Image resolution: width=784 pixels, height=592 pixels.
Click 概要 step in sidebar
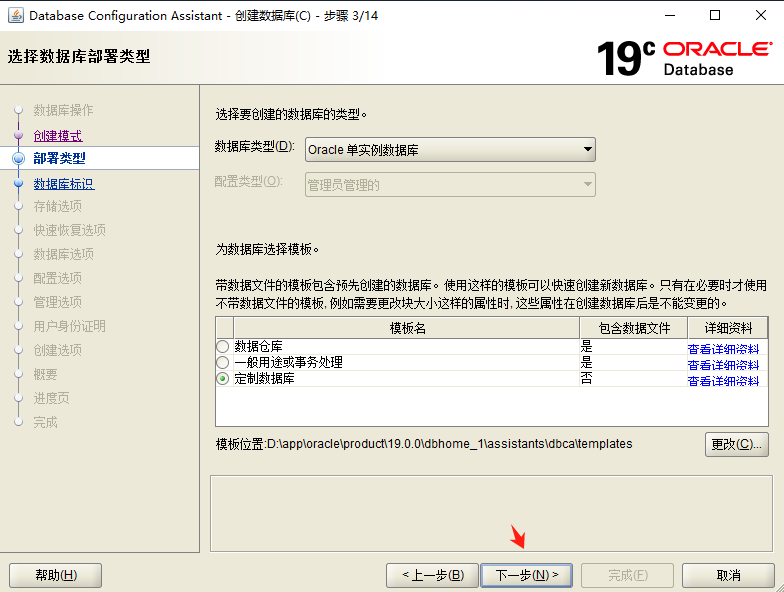pos(46,374)
